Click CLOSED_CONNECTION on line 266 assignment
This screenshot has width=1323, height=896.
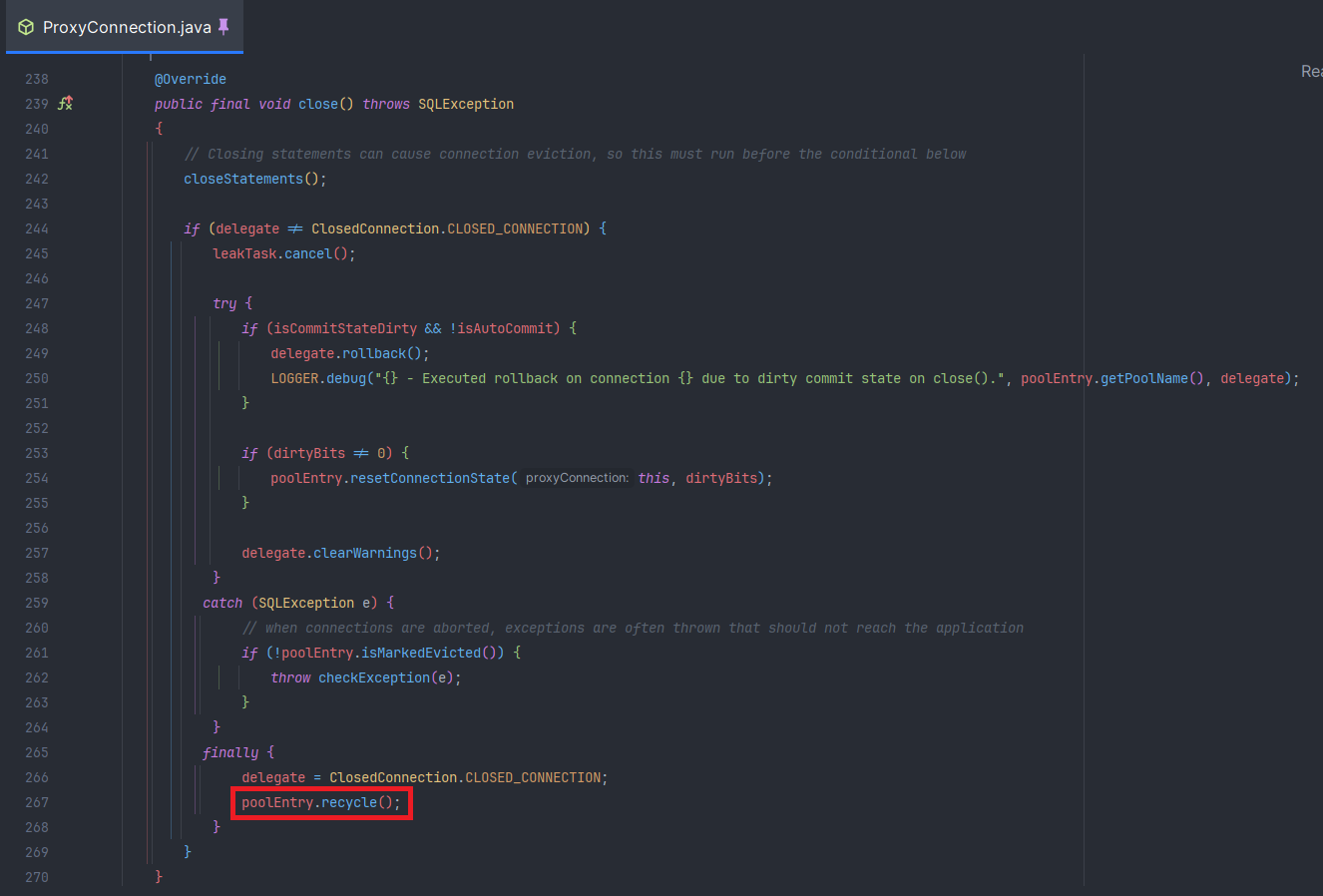[534, 777]
